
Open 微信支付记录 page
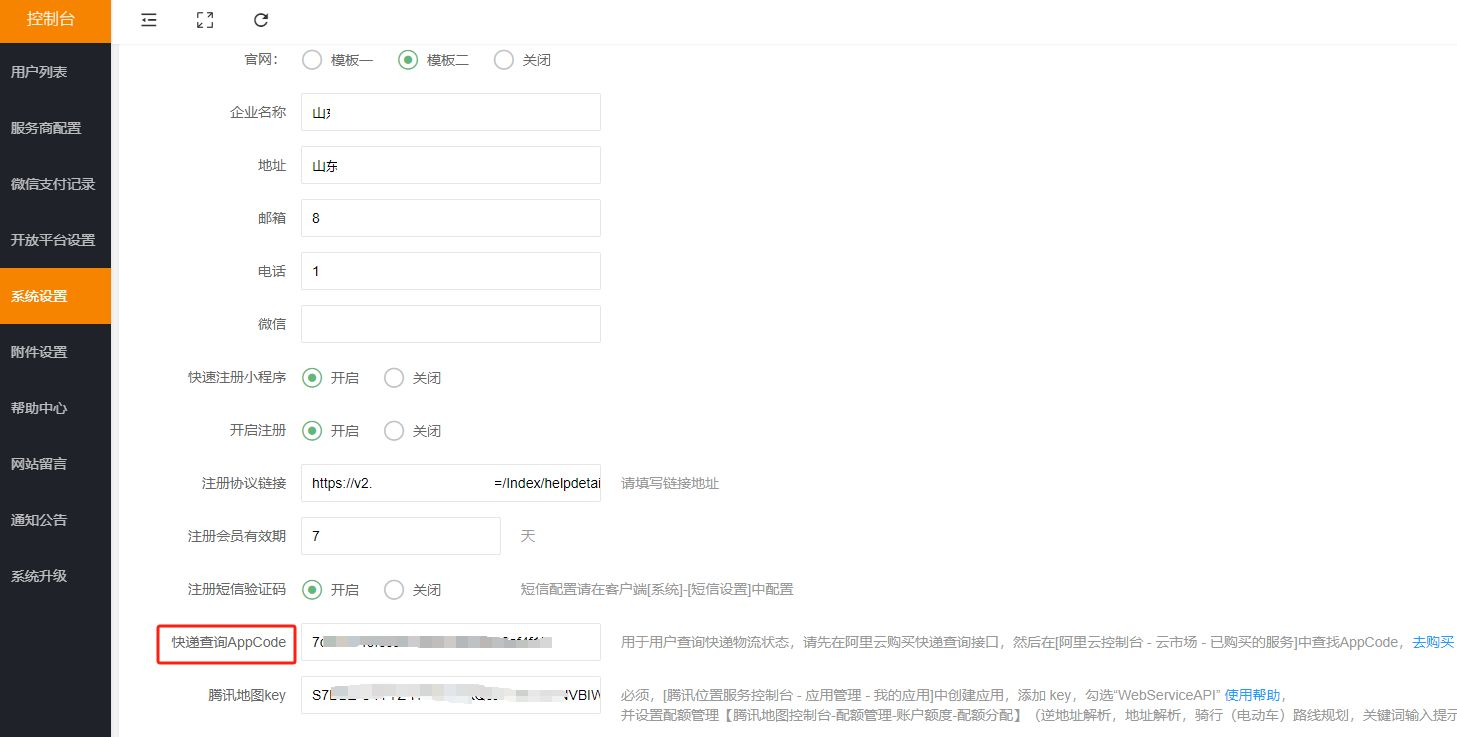(x=55, y=184)
